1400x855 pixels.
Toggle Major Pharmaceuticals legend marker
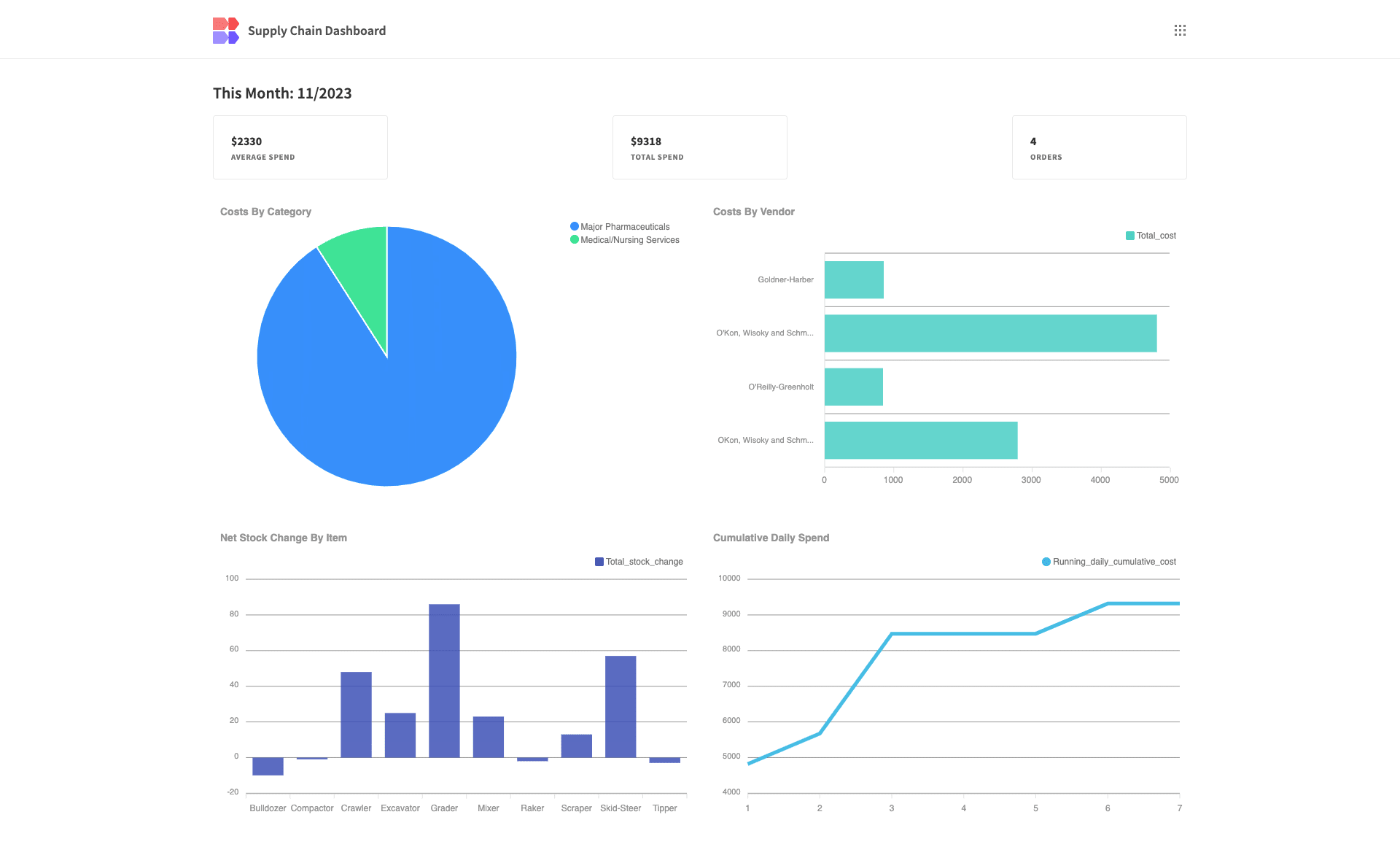pyautogui.click(x=575, y=227)
